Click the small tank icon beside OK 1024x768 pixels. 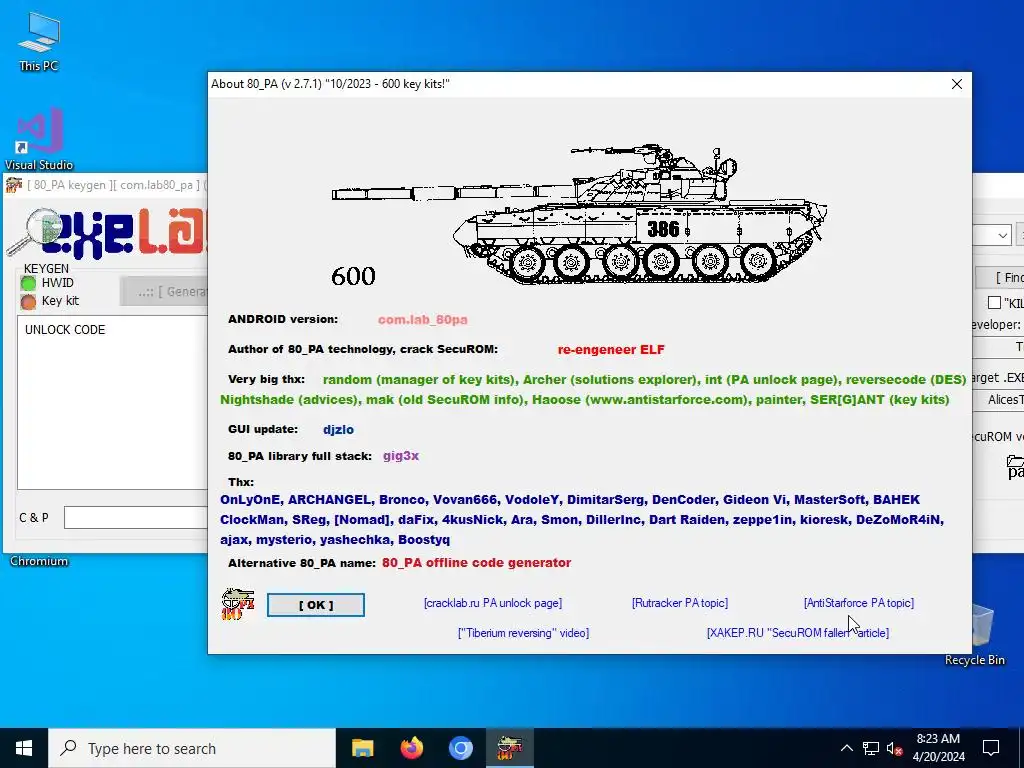pyautogui.click(x=238, y=604)
